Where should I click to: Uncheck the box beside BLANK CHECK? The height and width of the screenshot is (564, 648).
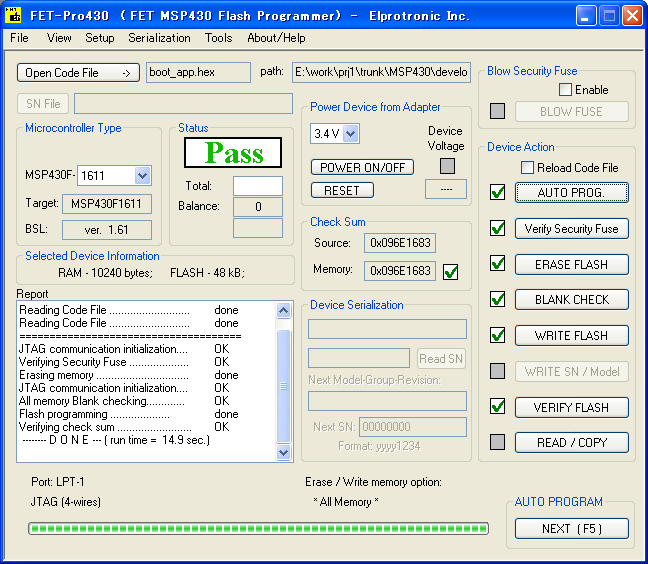point(497,299)
